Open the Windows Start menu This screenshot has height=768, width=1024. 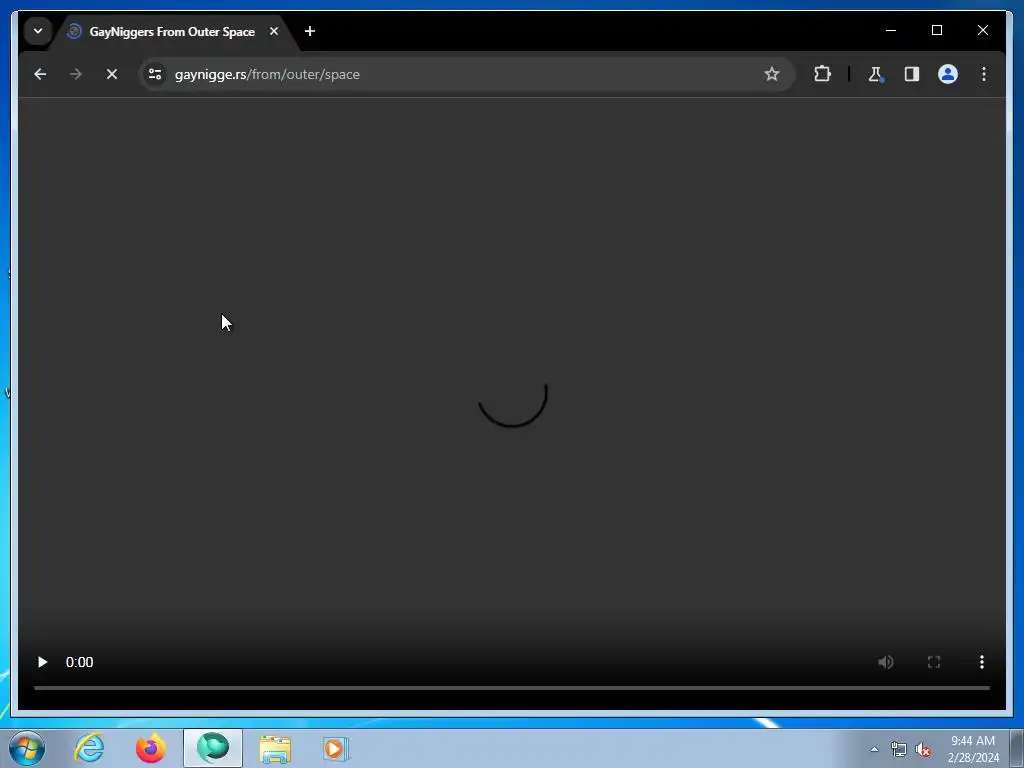pos(27,748)
